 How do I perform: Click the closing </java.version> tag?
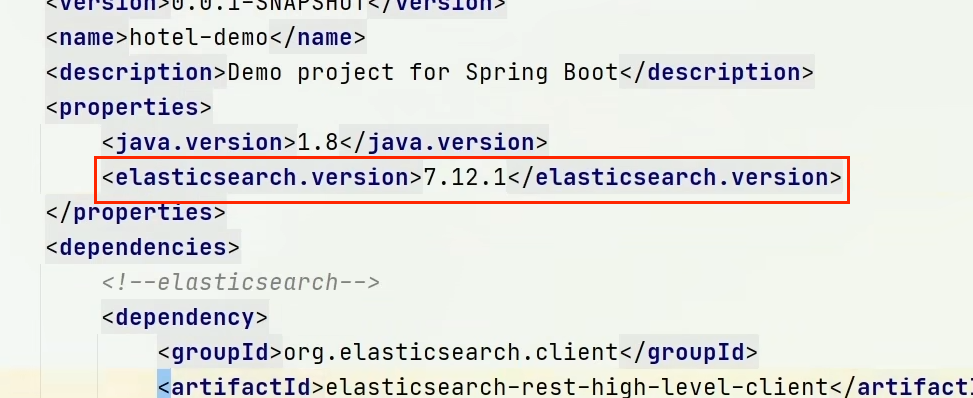[443, 143]
